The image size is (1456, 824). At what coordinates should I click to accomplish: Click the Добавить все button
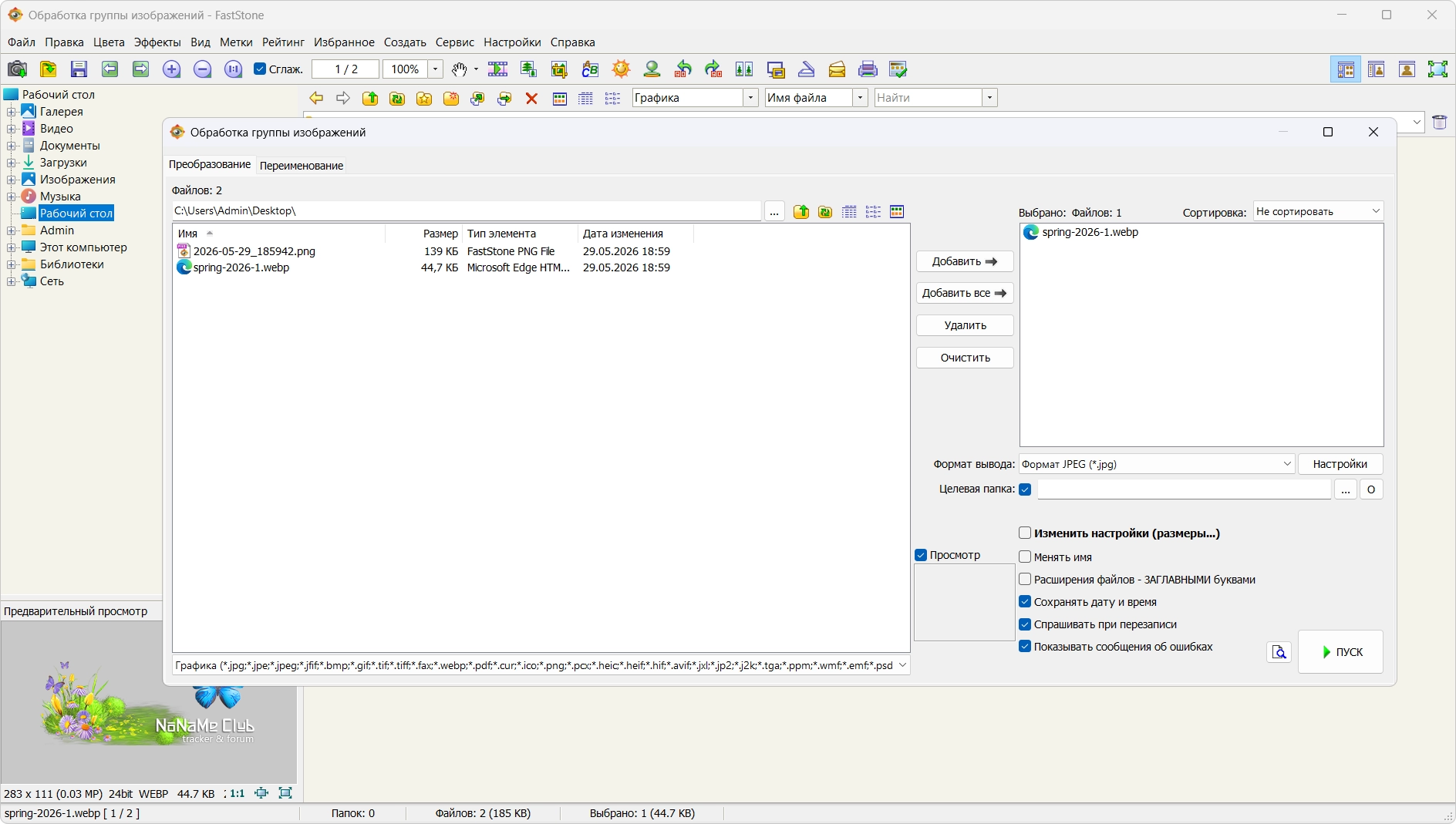click(965, 293)
